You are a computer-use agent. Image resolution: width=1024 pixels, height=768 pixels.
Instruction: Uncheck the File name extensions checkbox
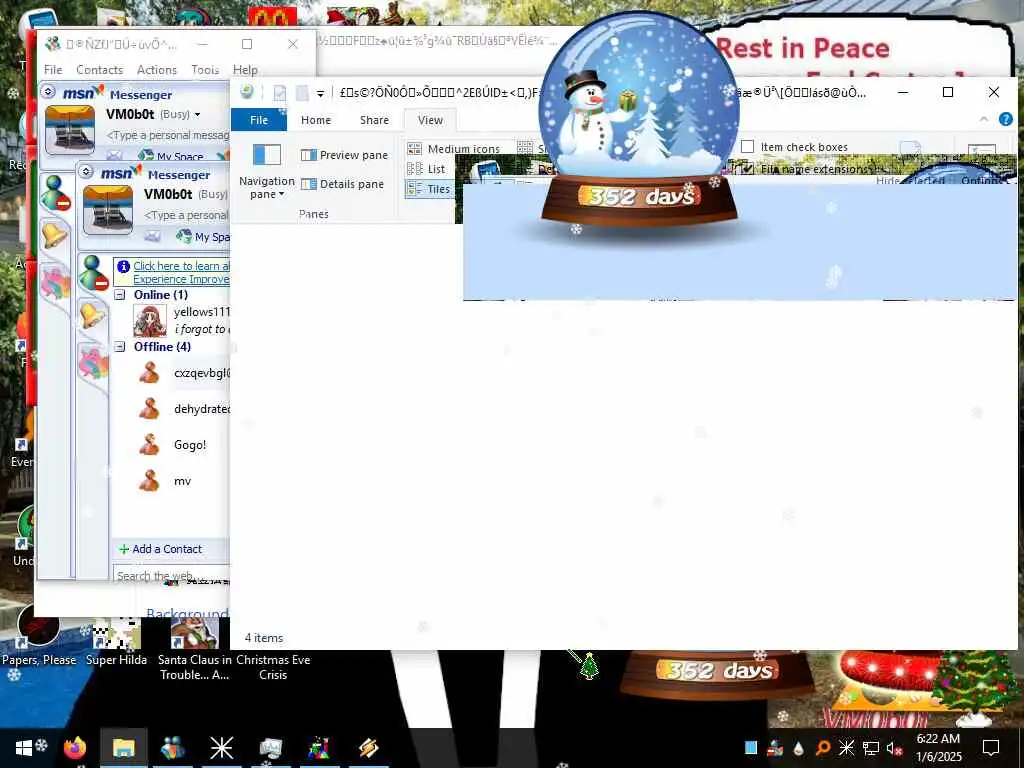tap(748, 168)
